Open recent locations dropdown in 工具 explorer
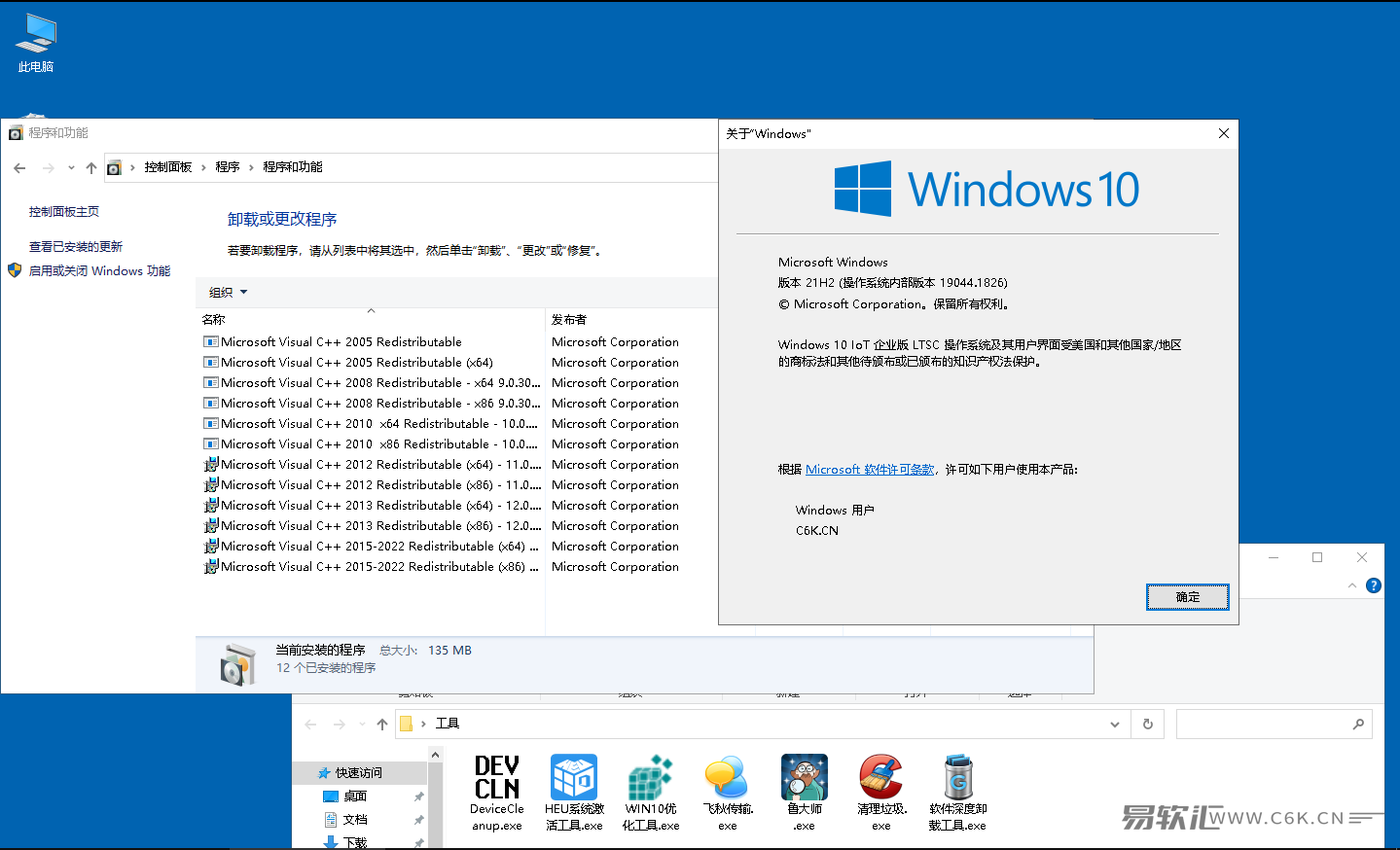The image size is (1400, 850). pos(362,725)
